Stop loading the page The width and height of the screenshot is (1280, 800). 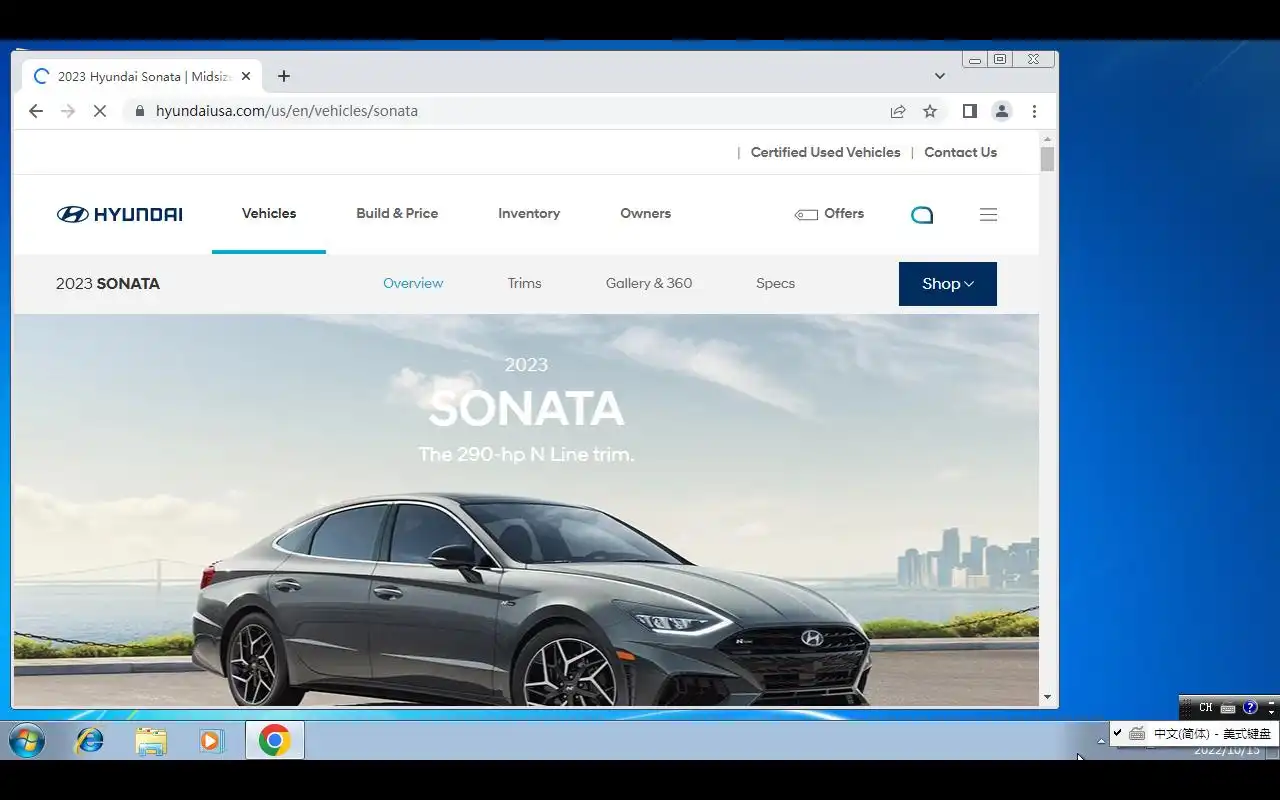[x=100, y=111]
